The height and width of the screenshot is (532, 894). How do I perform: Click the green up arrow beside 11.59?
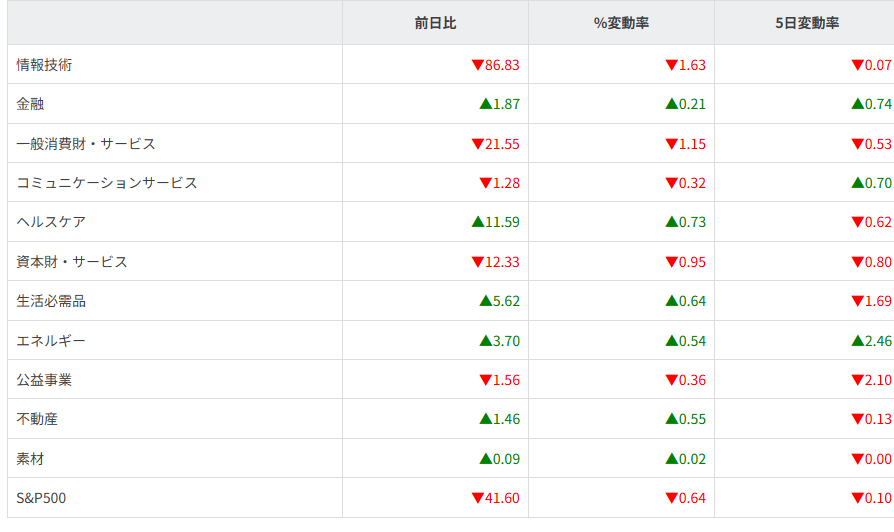click(477, 222)
